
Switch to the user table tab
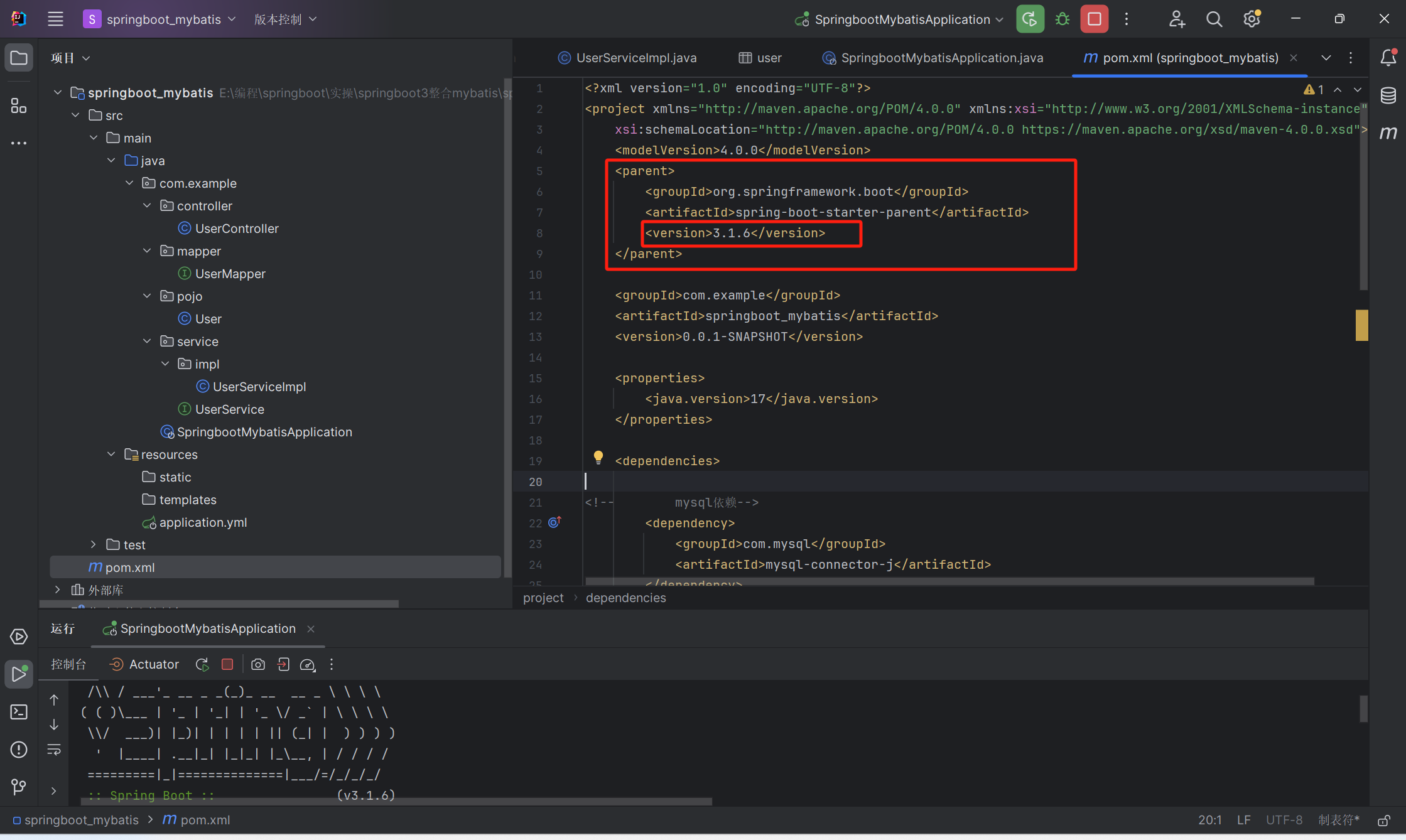pyautogui.click(x=760, y=58)
